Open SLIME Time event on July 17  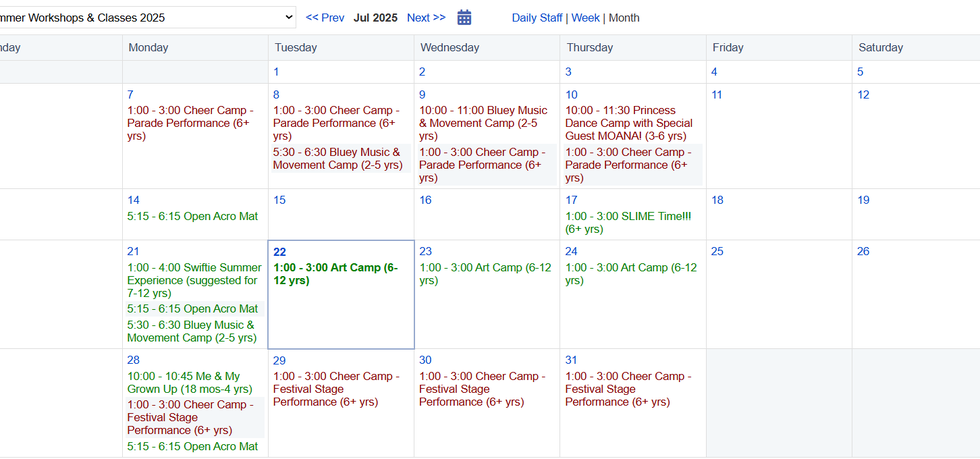coord(628,222)
